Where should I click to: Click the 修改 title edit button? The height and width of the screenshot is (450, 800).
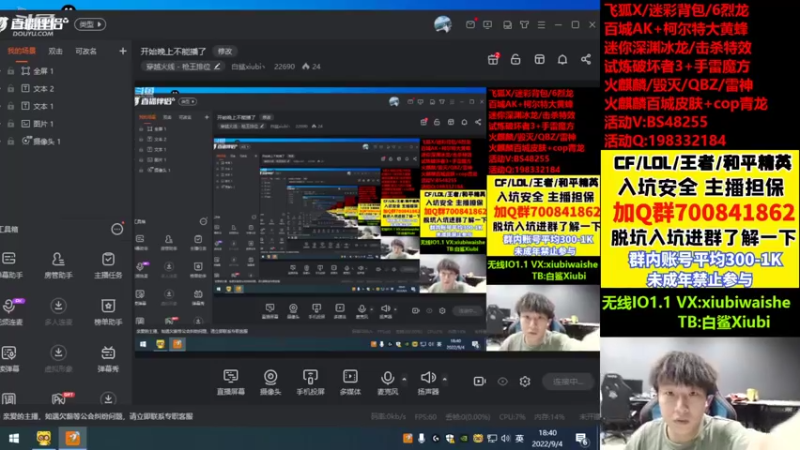[x=225, y=51]
